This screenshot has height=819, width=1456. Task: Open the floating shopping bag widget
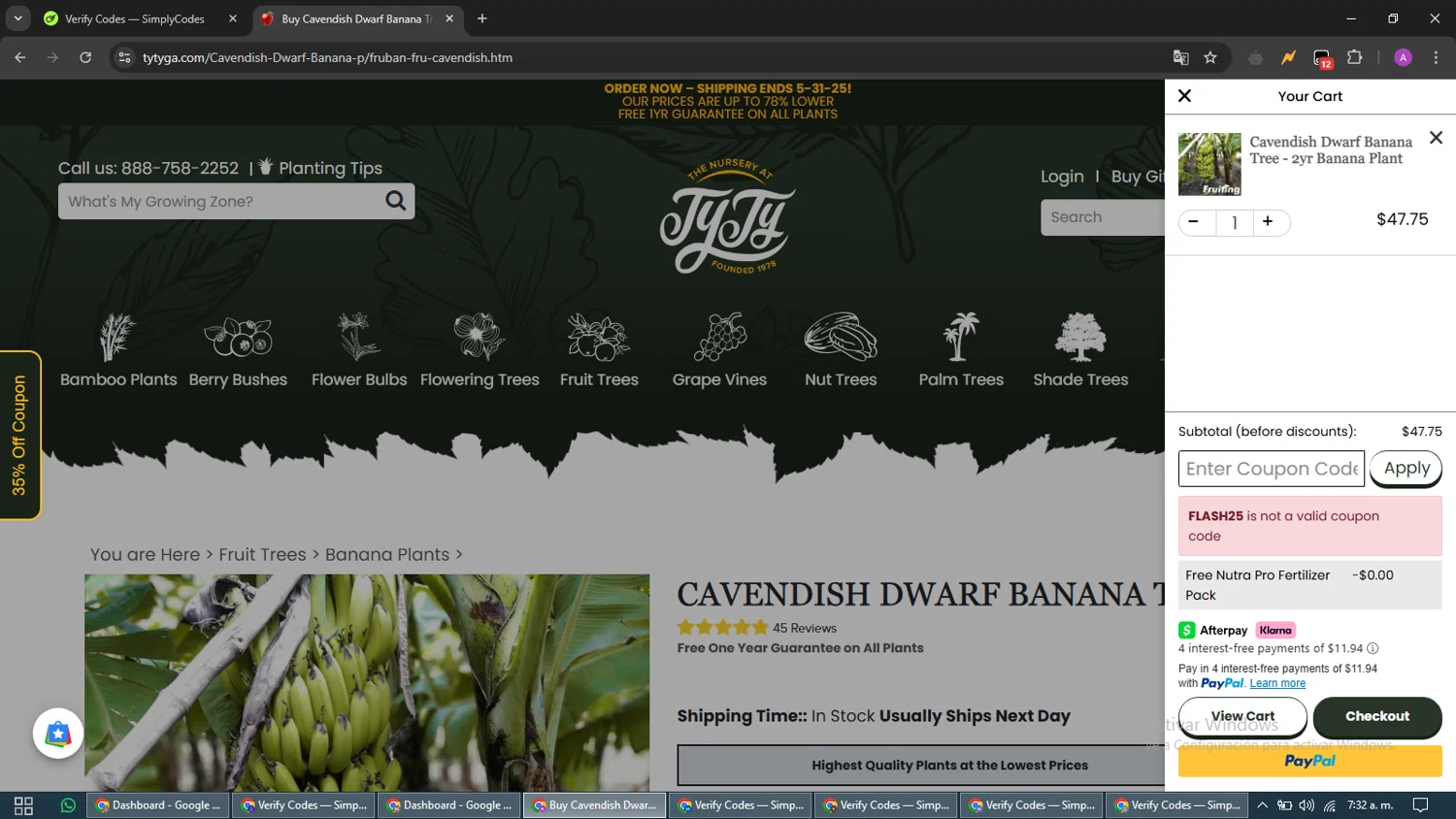[x=58, y=734]
